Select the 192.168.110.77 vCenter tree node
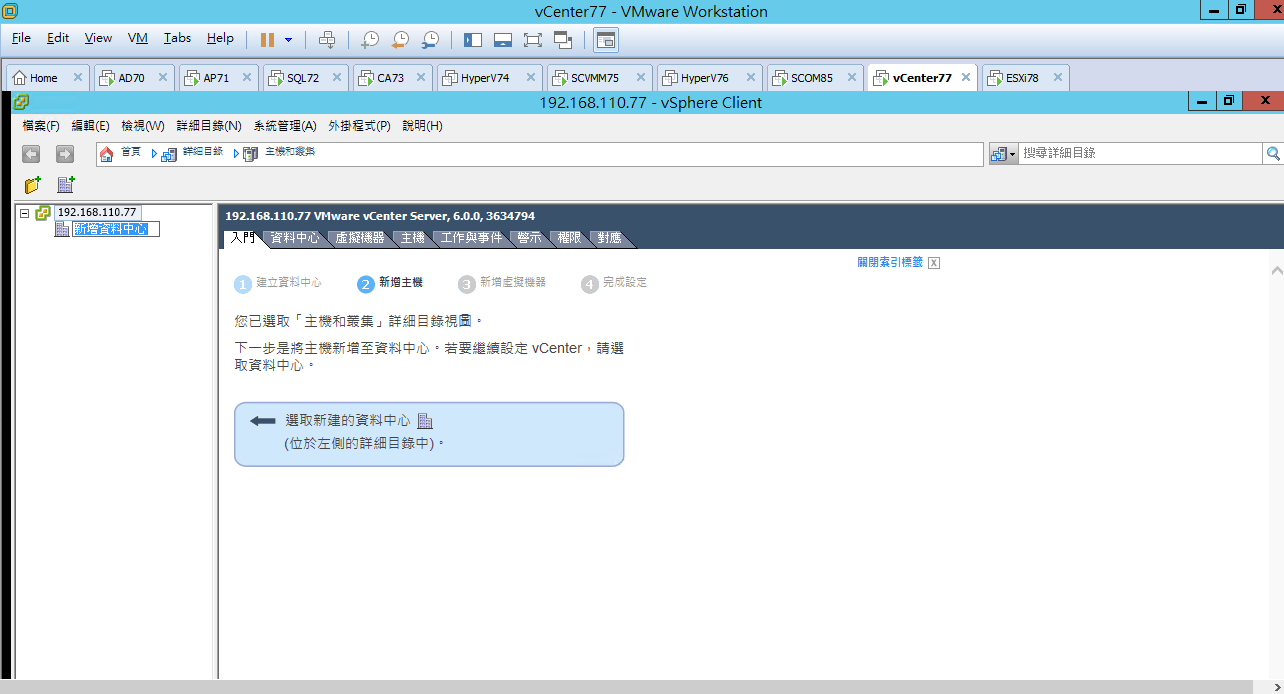The width and height of the screenshot is (1284, 694). [x=96, y=213]
